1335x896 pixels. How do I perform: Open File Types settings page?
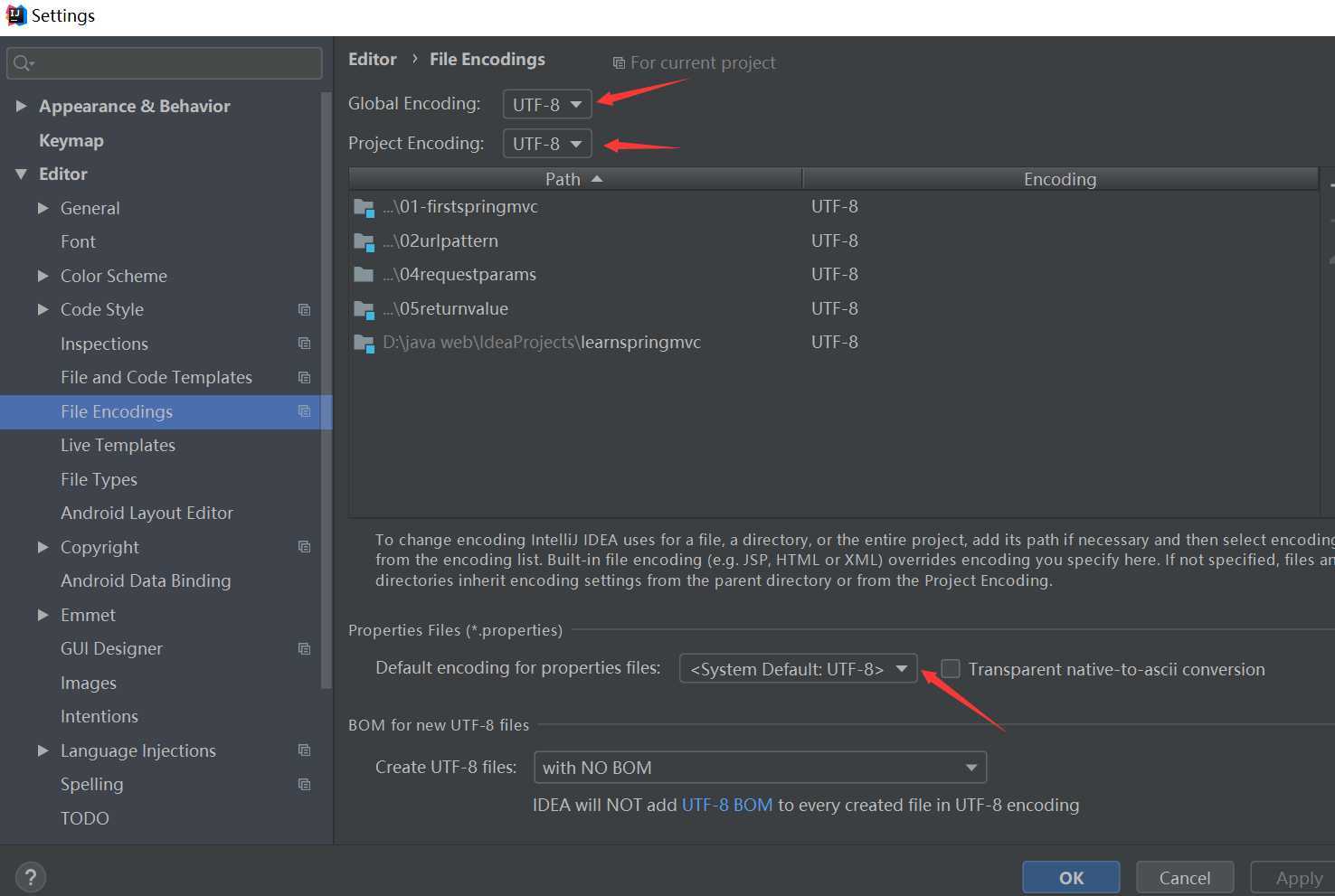point(99,479)
